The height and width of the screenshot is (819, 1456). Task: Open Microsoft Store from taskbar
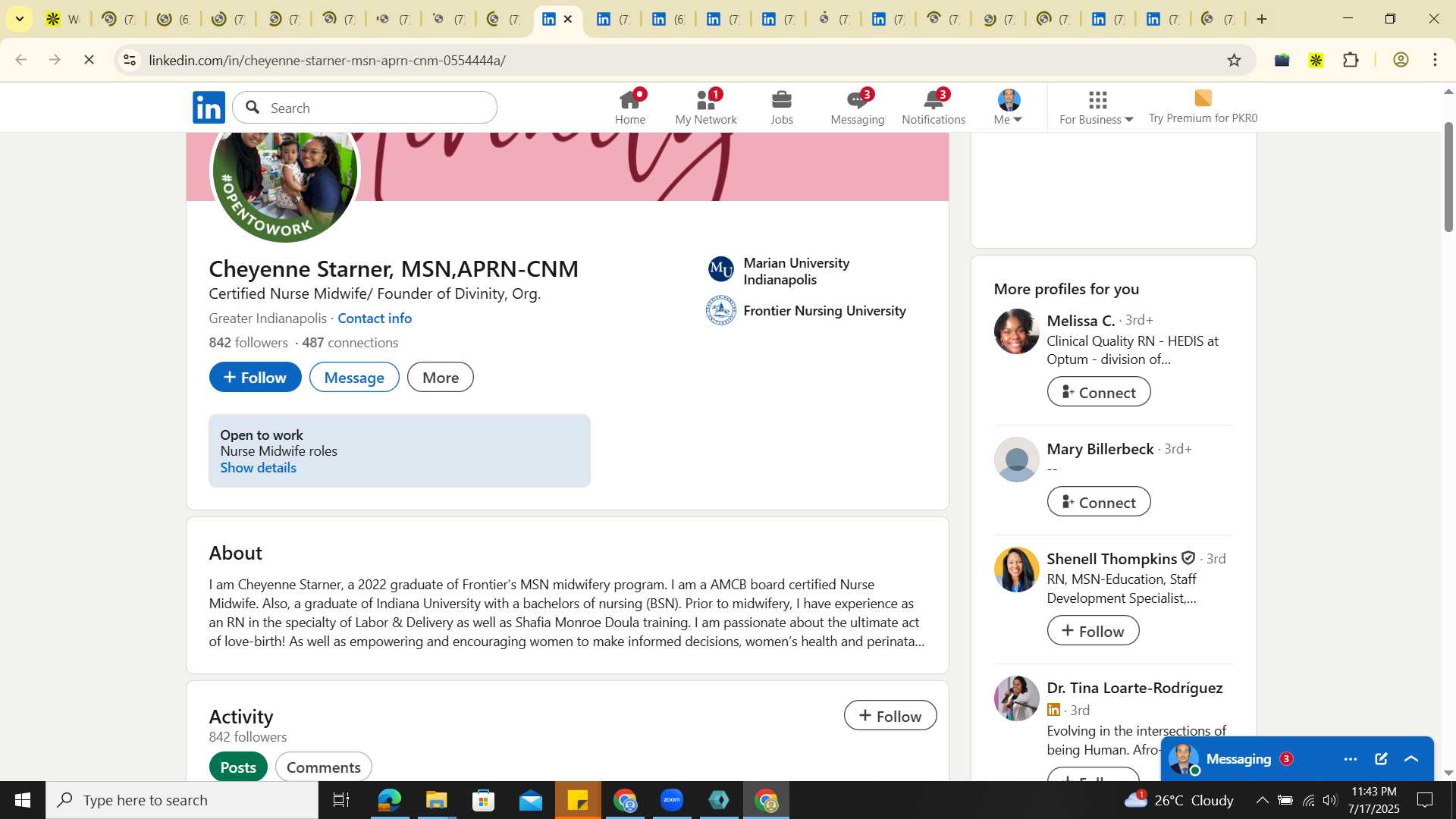coord(483,800)
